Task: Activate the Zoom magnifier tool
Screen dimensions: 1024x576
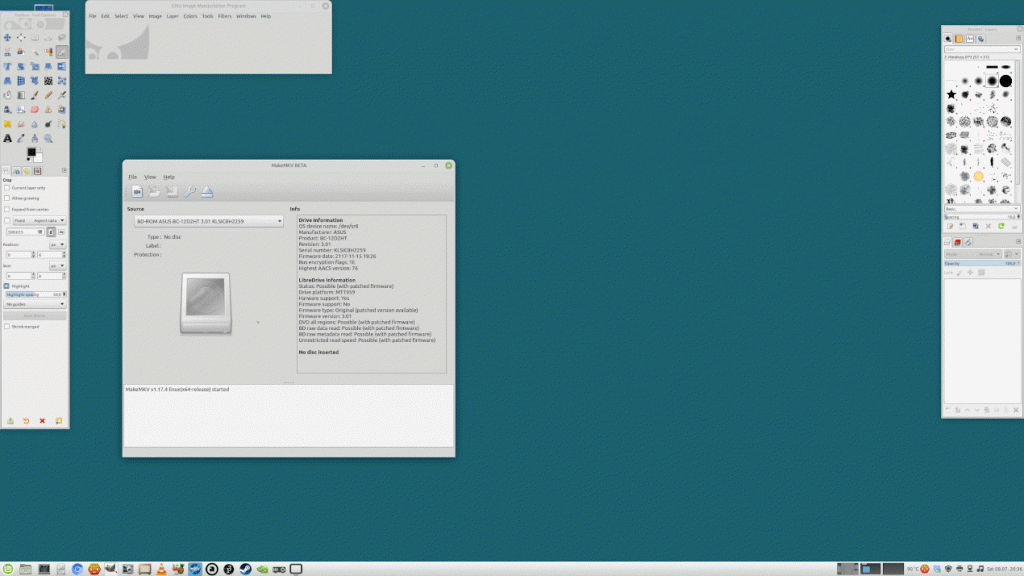Action: (48, 138)
